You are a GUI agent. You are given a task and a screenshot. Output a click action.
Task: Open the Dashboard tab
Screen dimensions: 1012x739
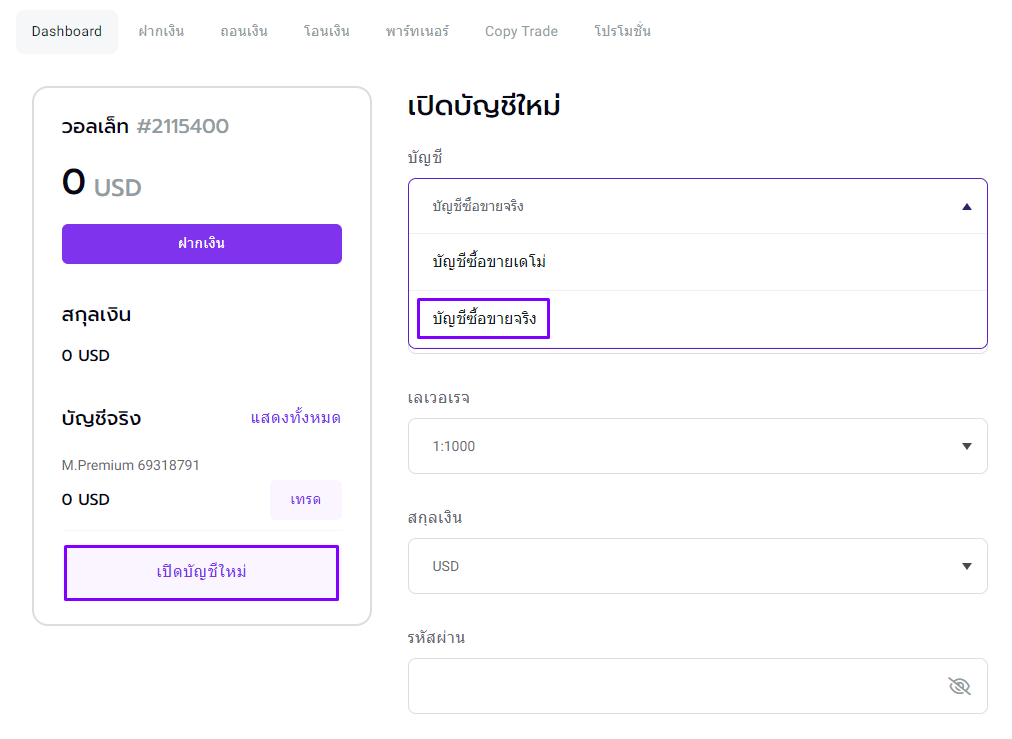[66, 32]
